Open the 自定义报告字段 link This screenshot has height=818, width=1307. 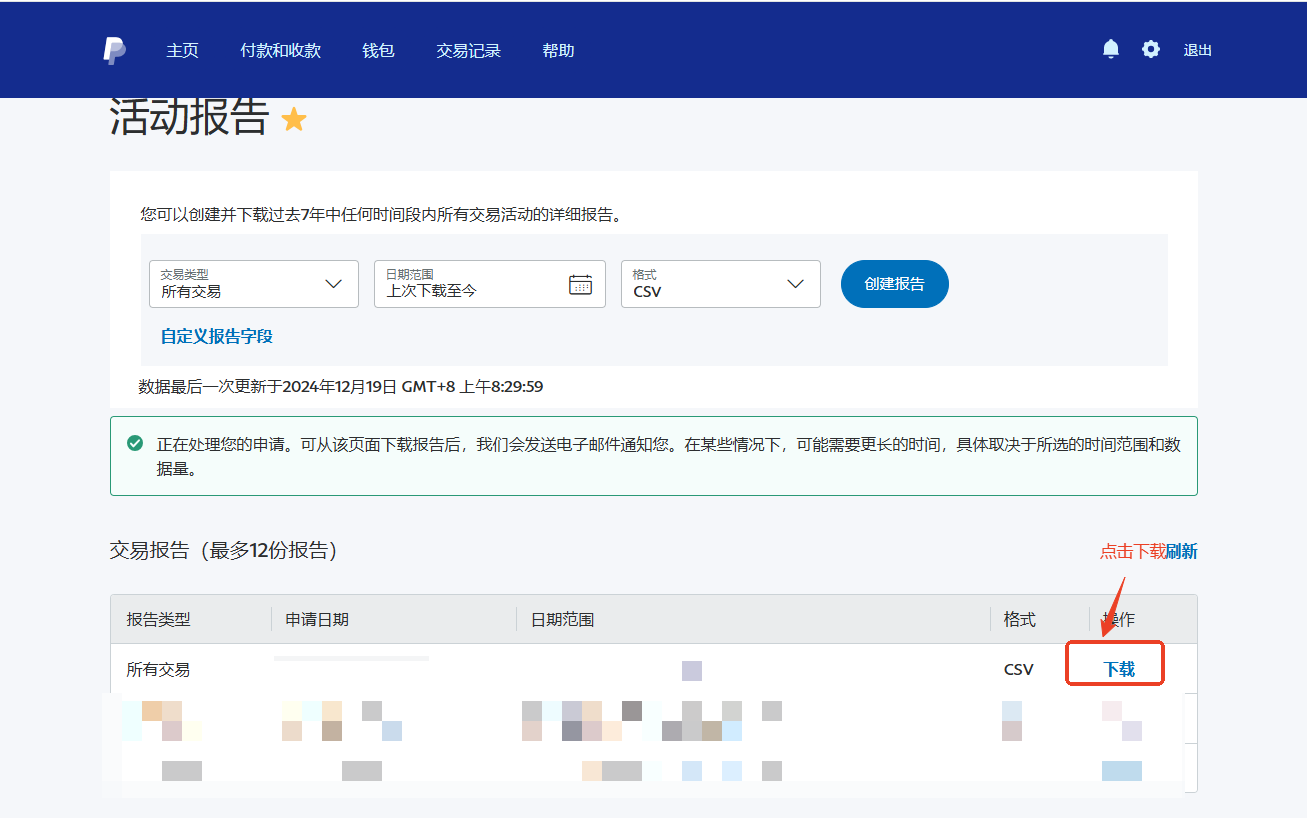coord(217,336)
